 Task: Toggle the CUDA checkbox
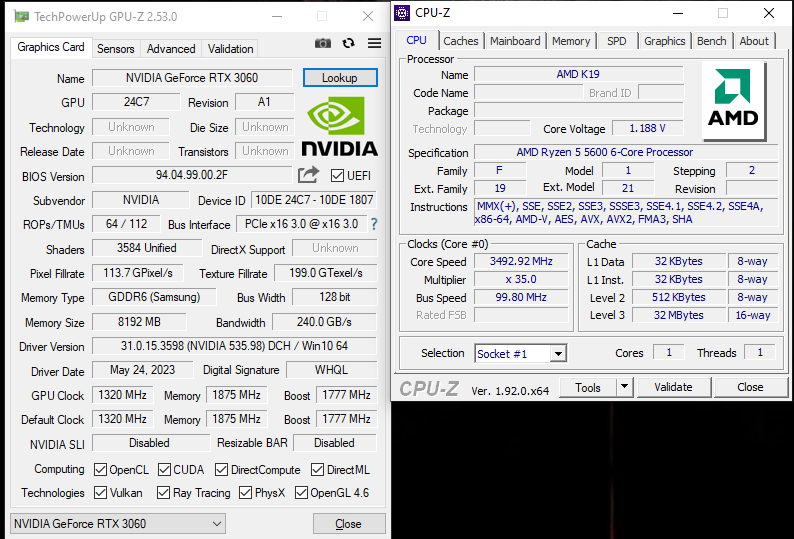164,470
